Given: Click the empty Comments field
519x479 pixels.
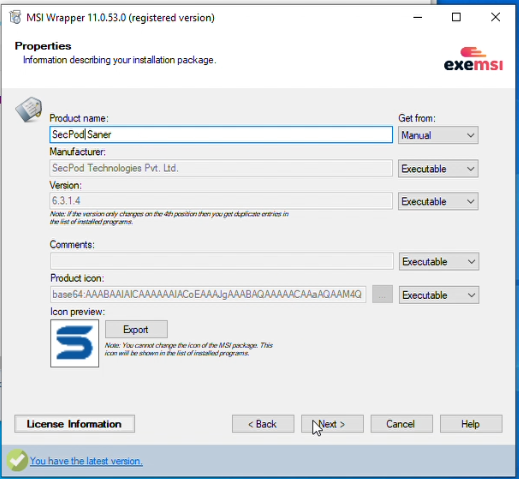Looking at the screenshot, I should coord(222,261).
